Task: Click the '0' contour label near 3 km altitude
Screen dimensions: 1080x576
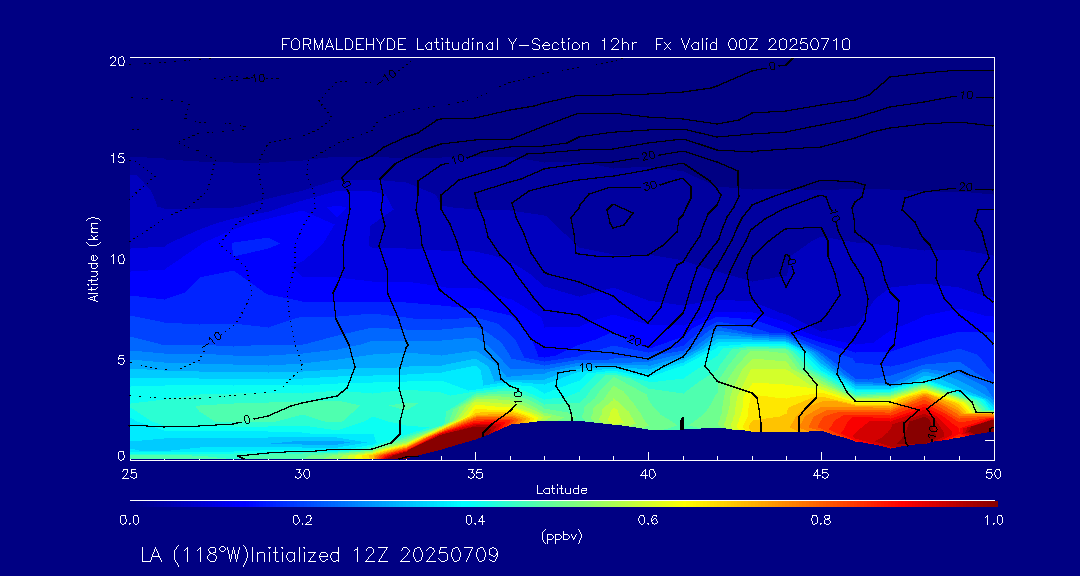Action: [246, 420]
